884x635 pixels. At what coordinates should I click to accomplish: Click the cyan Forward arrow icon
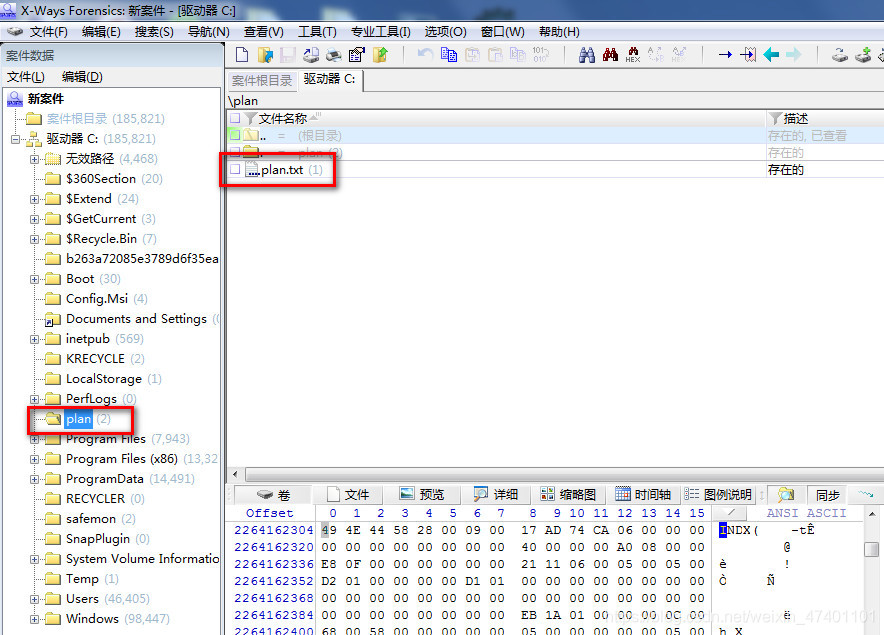pyautogui.click(x=794, y=55)
